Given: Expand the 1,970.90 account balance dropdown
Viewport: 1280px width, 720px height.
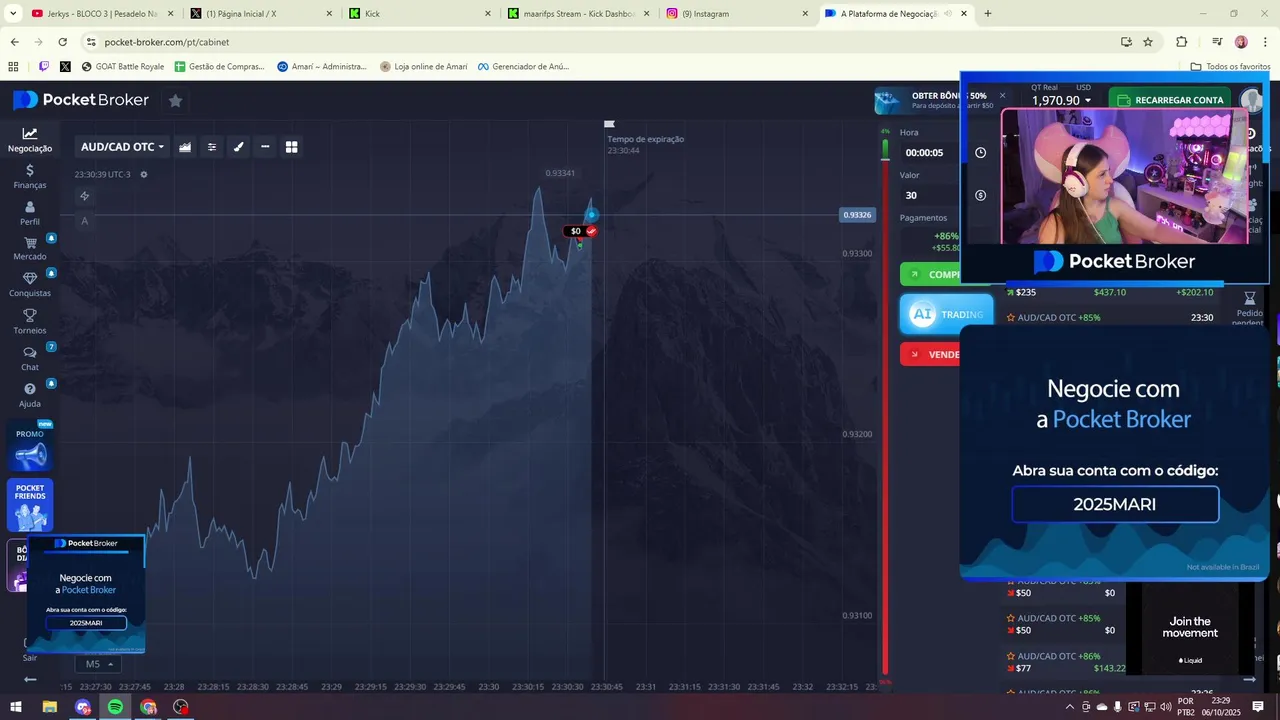Looking at the screenshot, I should tap(1061, 100).
